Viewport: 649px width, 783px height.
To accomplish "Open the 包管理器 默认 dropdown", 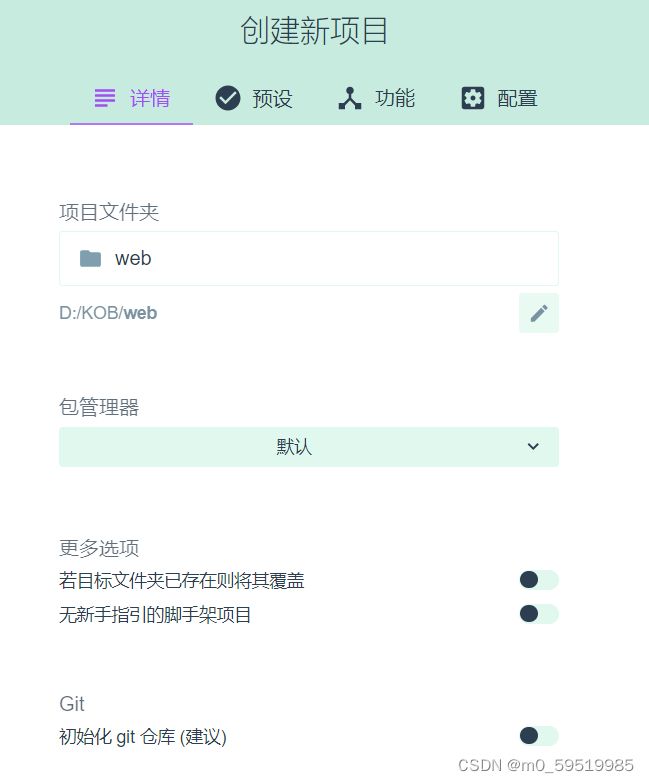I will click(309, 447).
